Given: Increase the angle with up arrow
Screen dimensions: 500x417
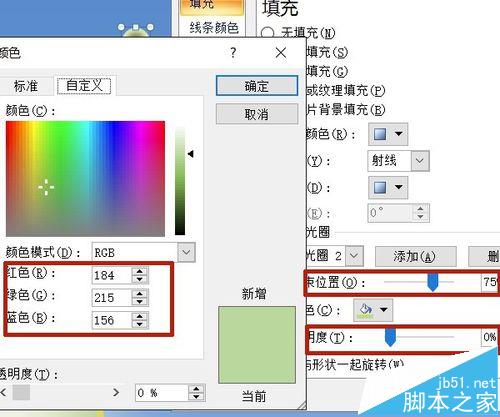Looking at the screenshot, I should point(420,209).
